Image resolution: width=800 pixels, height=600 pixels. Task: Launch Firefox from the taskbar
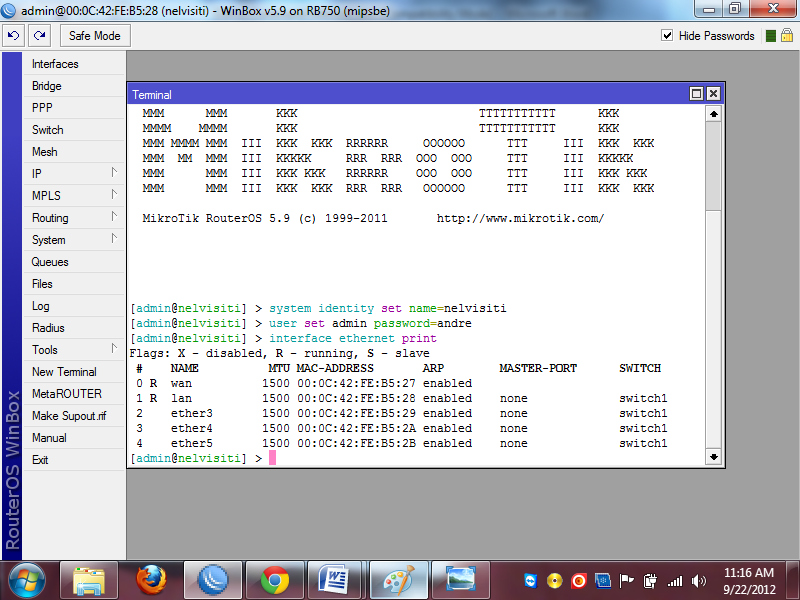pos(151,581)
